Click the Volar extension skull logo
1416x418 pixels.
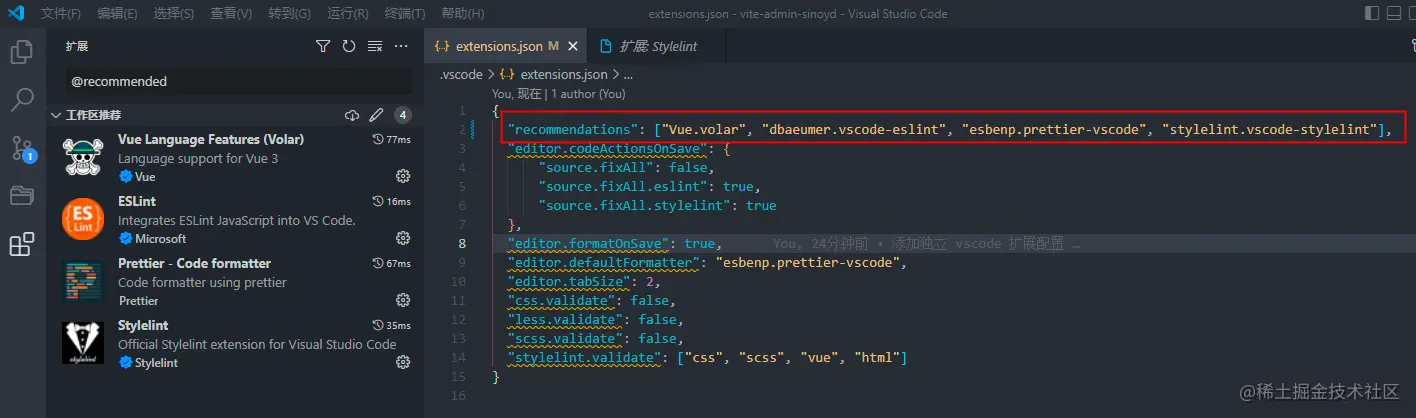[83, 158]
